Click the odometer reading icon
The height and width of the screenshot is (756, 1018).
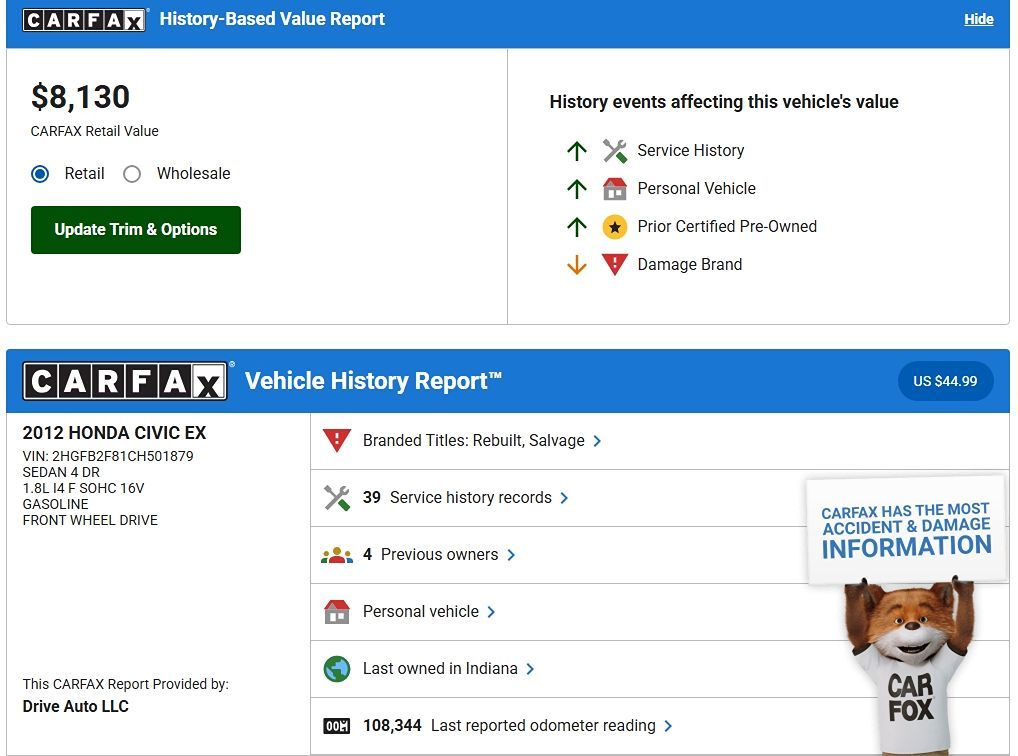point(337,726)
